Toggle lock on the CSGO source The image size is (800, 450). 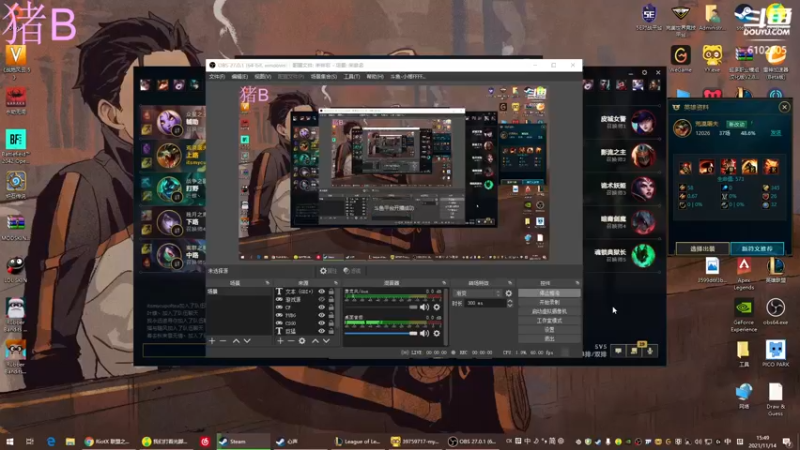(331, 323)
